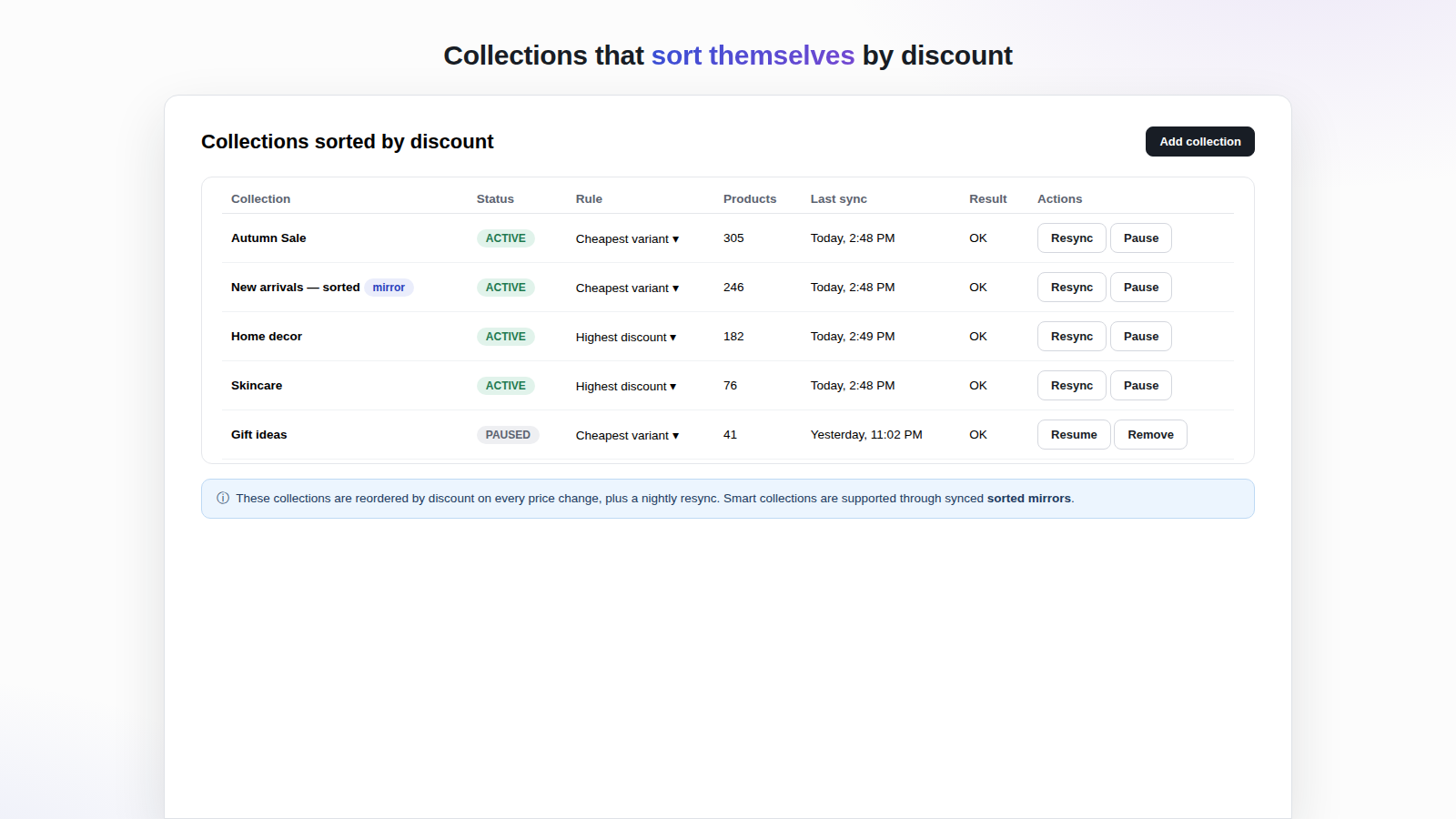Remove the Gift ideas collection
The height and width of the screenshot is (819, 1456).
(1150, 435)
